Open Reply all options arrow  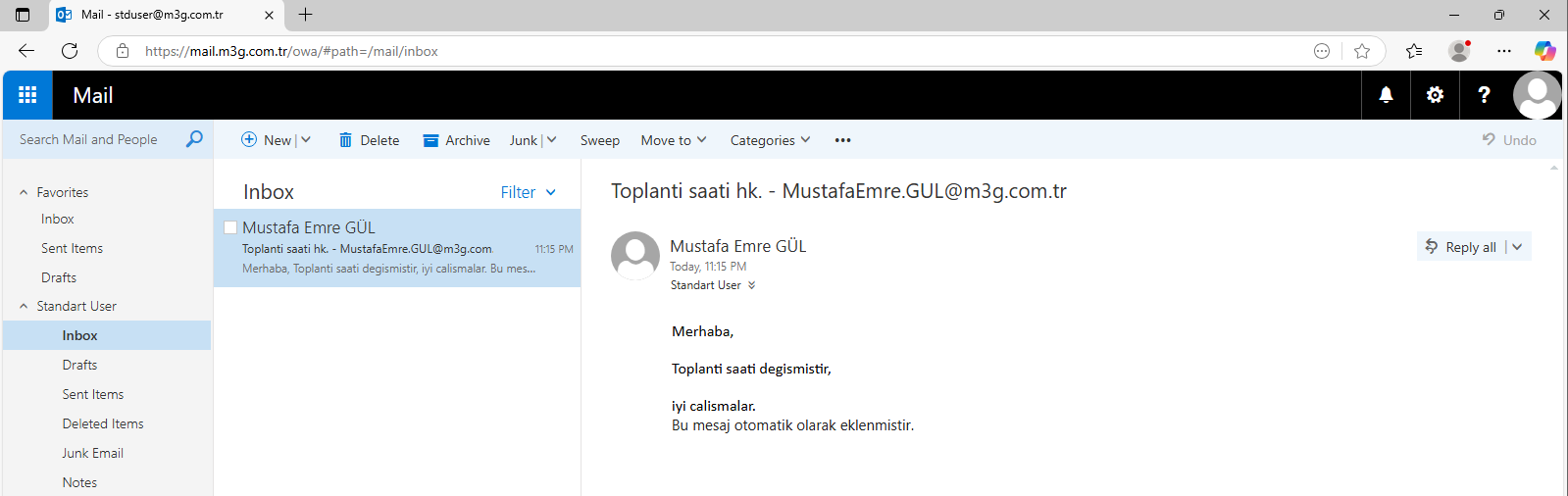pos(1517,247)
